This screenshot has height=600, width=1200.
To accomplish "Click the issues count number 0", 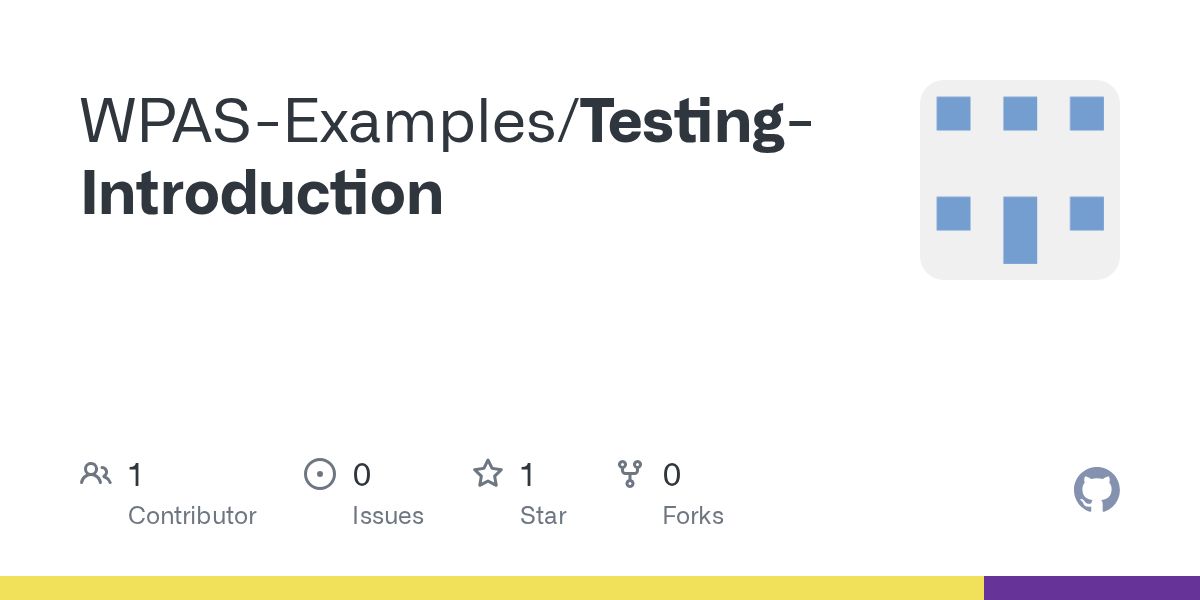I will pyautogui.click(x=361, y=475).
